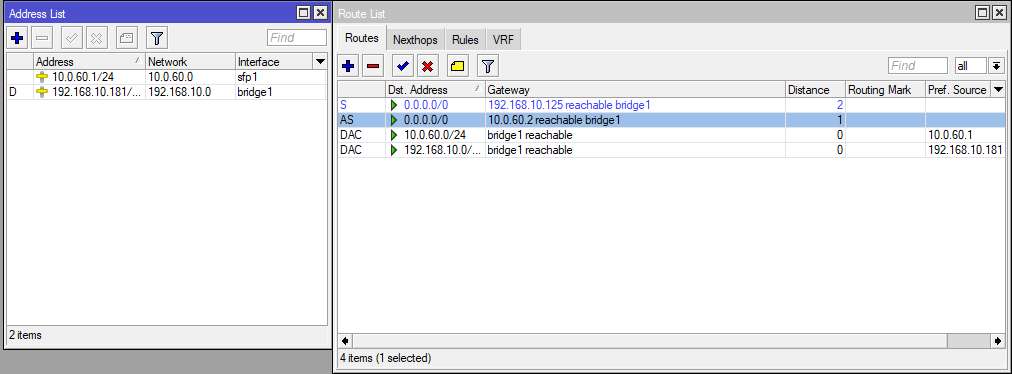Select active route via 10.0.60.2

[x=672, y=119]
